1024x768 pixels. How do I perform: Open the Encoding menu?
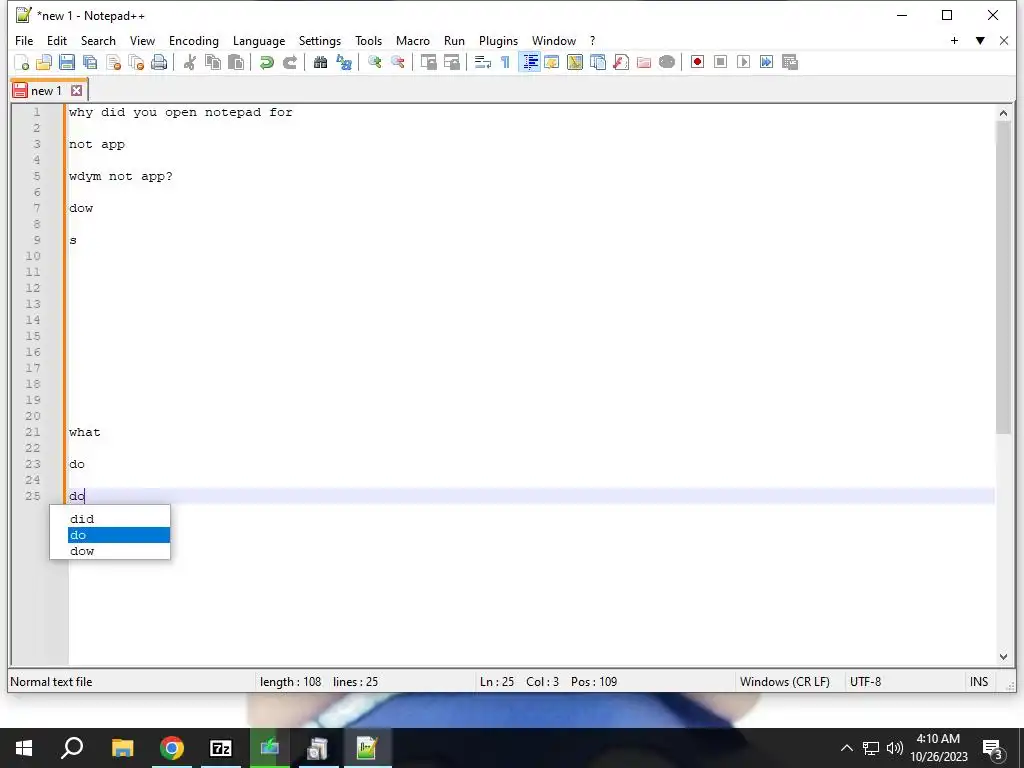pyautogui.click(x=194, y=40)
